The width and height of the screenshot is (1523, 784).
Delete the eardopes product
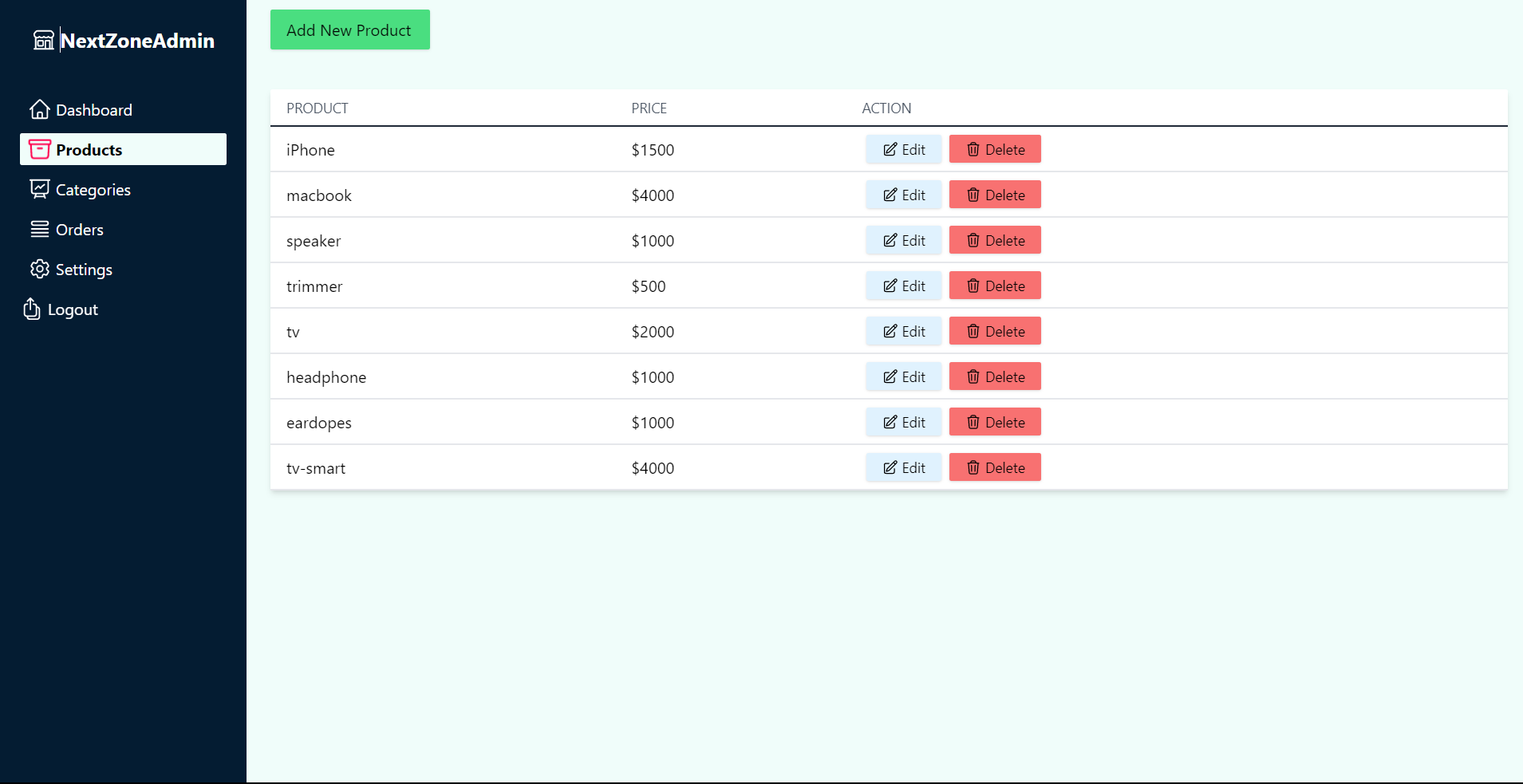click(994, 421)
